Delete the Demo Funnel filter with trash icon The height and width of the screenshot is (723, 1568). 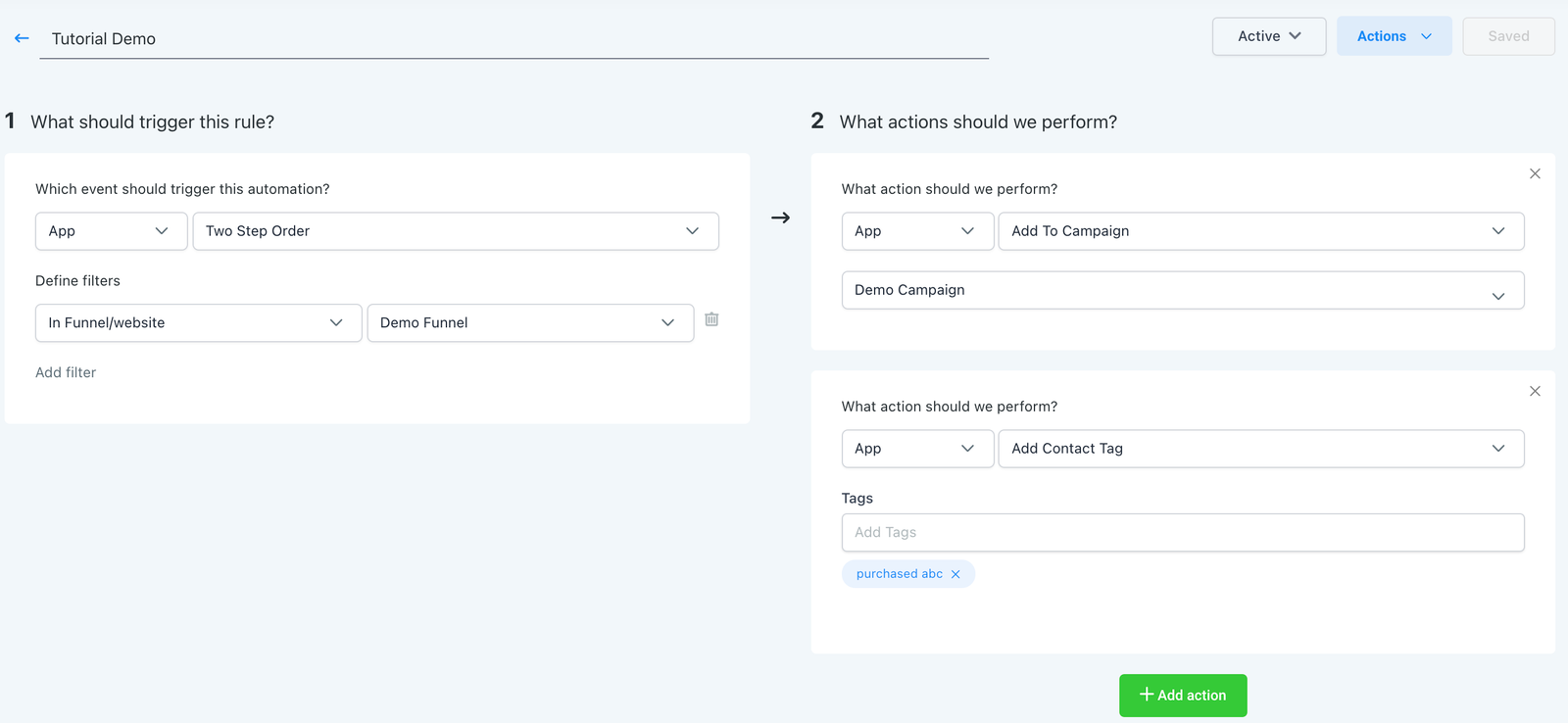711,319
